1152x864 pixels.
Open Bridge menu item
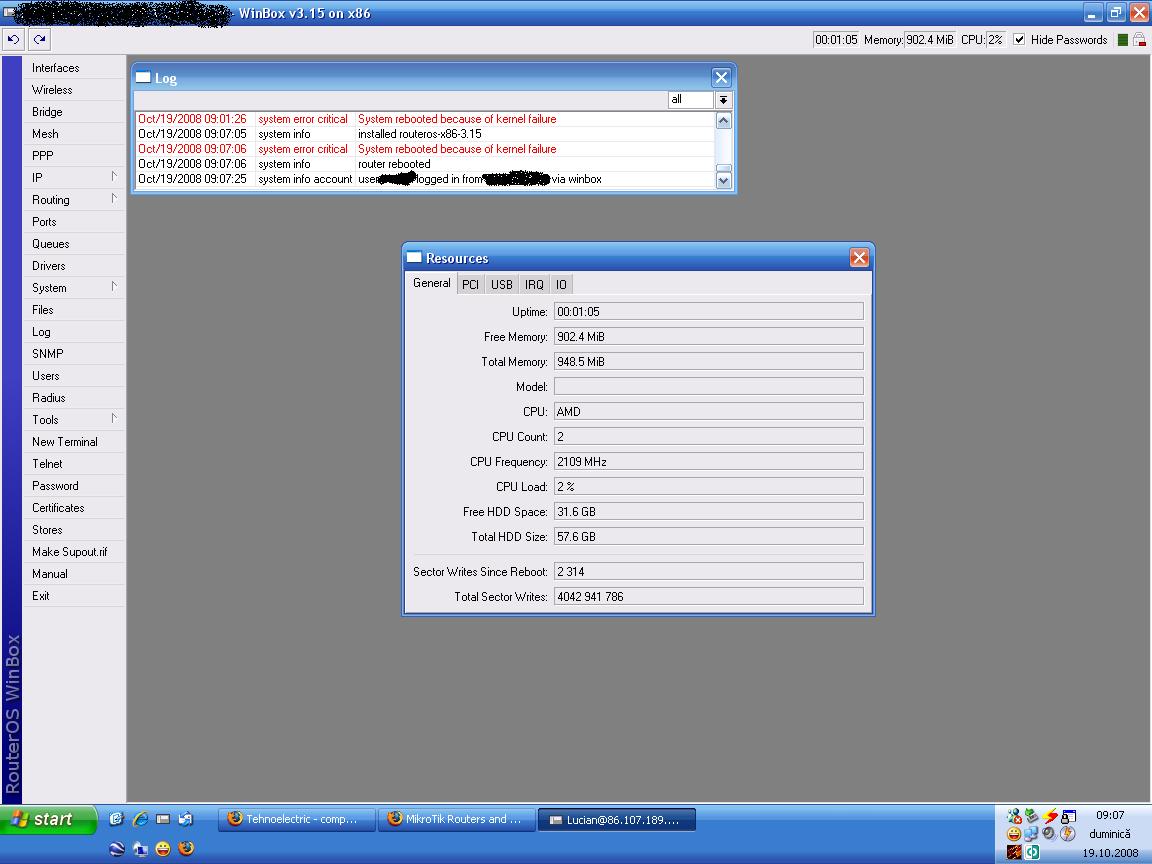point(73,112)
